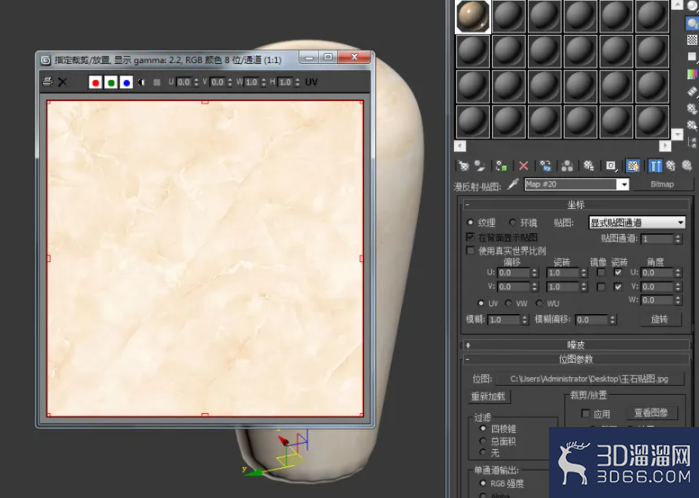The height and width of the screenshot is (498, 699).
Task: Click the W angle value field
Action: point(657,300)
